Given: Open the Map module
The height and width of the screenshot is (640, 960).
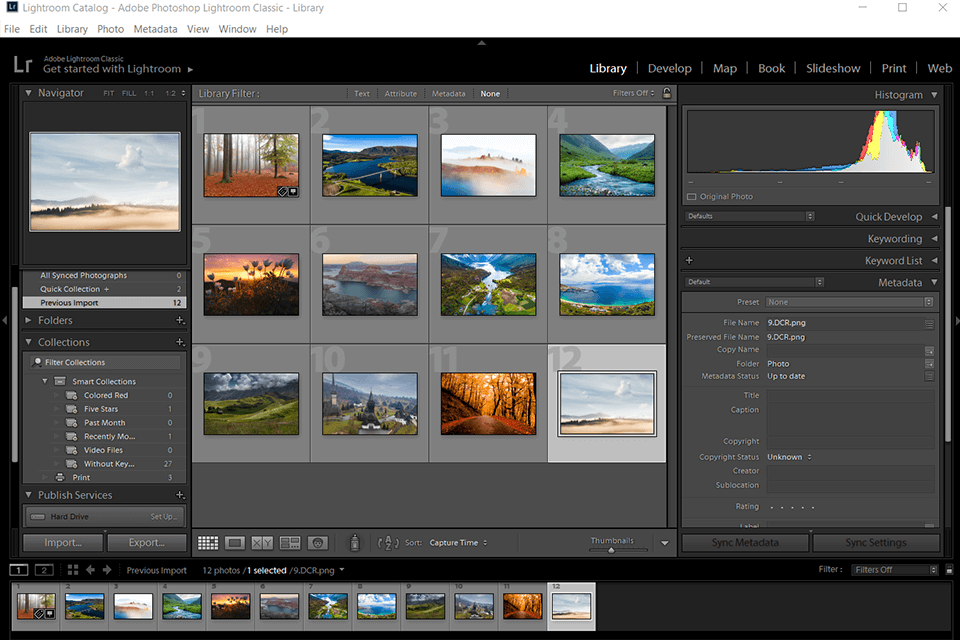Looking at the screenshot, I should (725, 69).
